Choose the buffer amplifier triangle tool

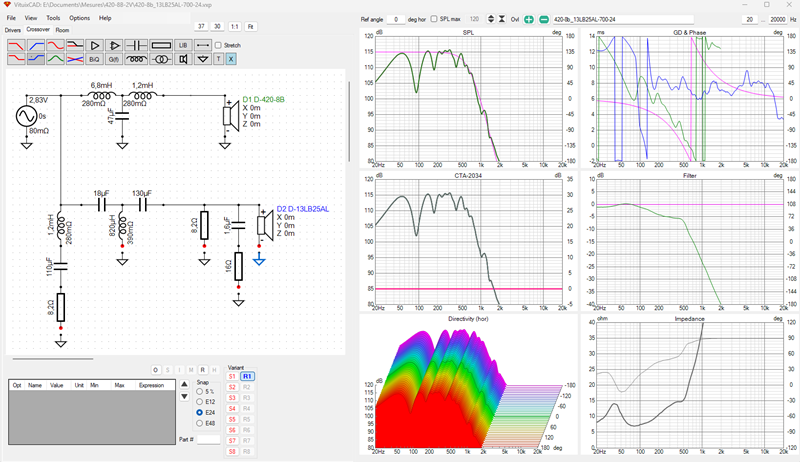pyautogui.click(x=94, y=45)
